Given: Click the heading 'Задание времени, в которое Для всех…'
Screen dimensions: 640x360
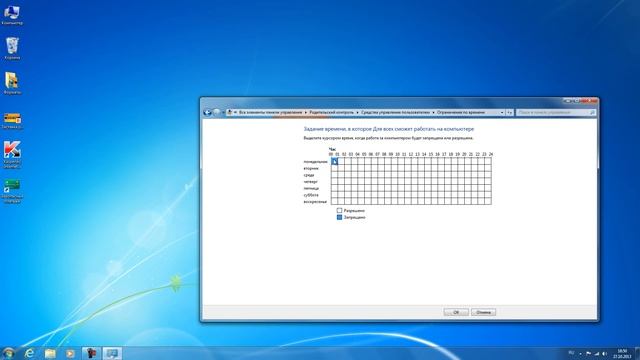Looking at the screenshot, I should click(x=389, y=129).
